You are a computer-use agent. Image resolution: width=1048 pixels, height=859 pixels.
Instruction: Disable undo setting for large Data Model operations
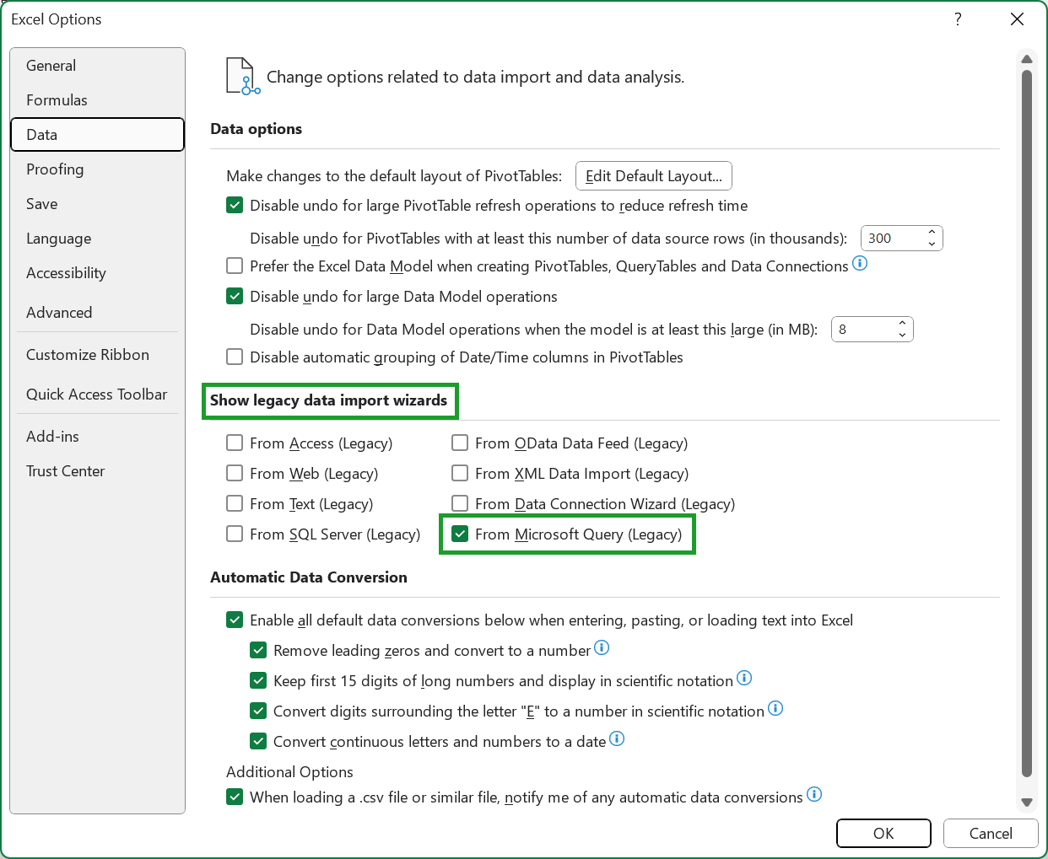(233, 296)
